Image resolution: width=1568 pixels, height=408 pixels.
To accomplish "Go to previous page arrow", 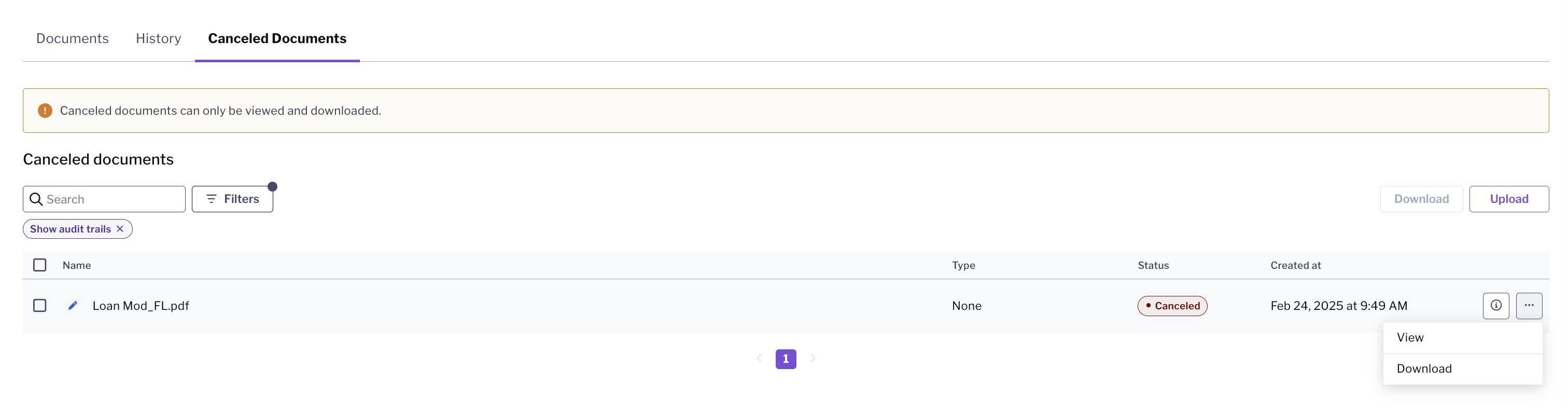I will [x=759, y=358].
